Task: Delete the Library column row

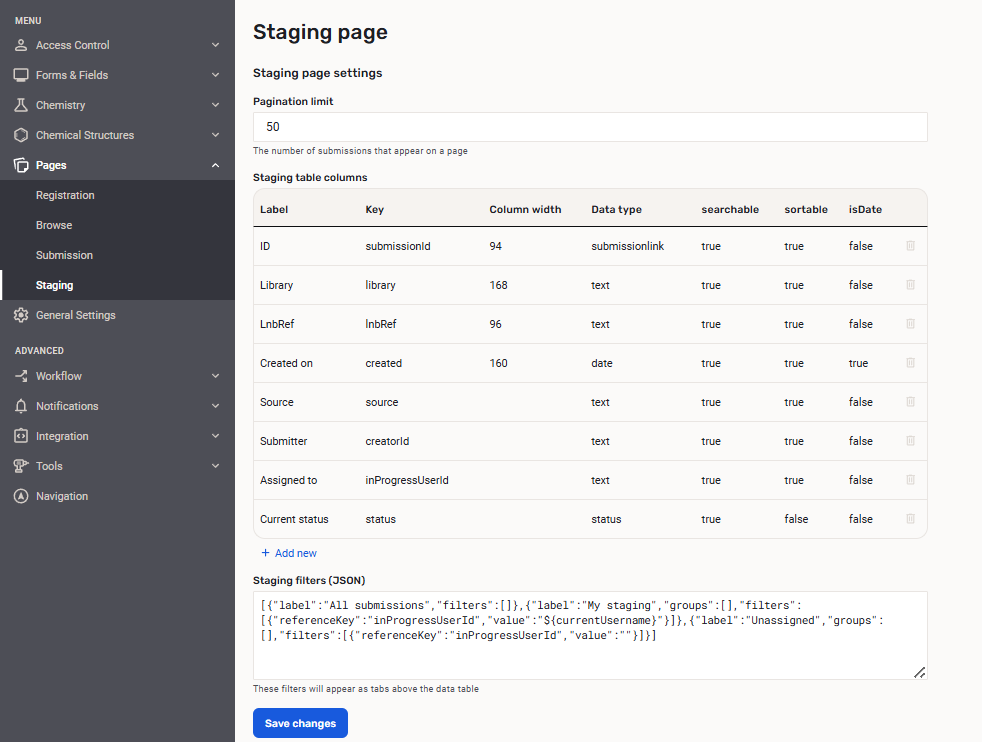Action: point(910,285)
